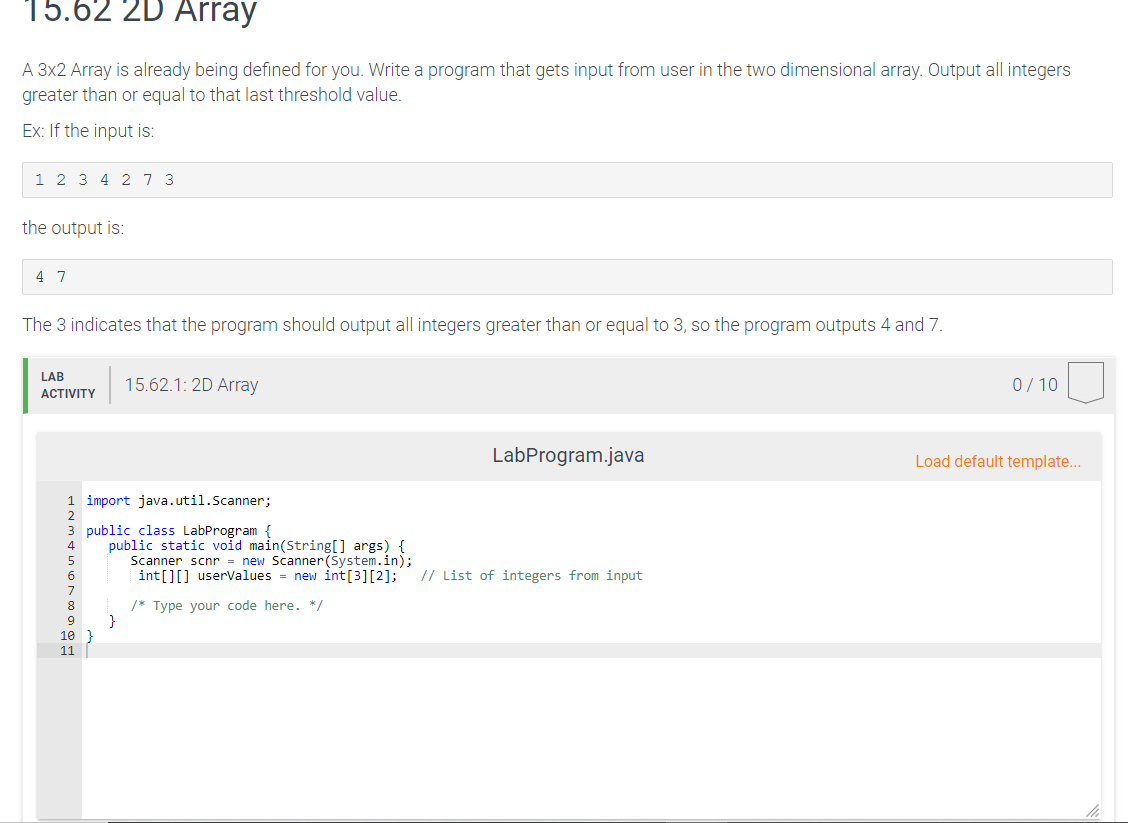Select the LabProgram.java file tab

click(568, 455)
